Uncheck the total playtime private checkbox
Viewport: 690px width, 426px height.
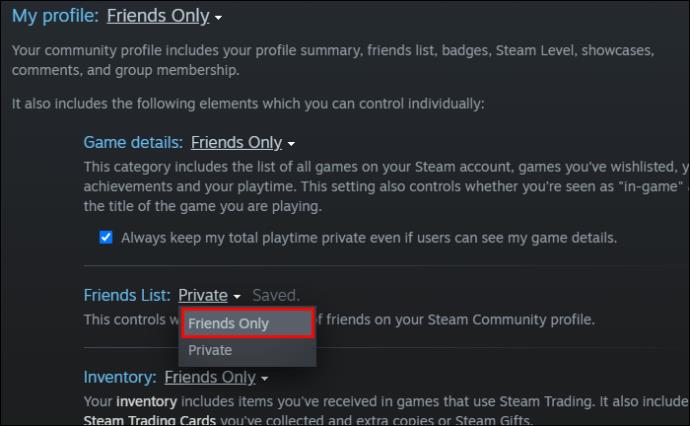(x=106, y=238)
